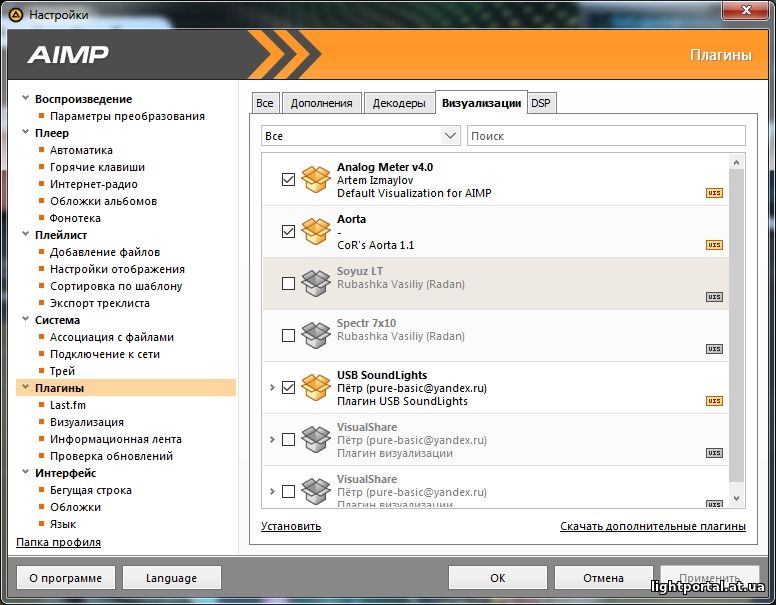Open the Last.fm plugin settings

[68, 405]
